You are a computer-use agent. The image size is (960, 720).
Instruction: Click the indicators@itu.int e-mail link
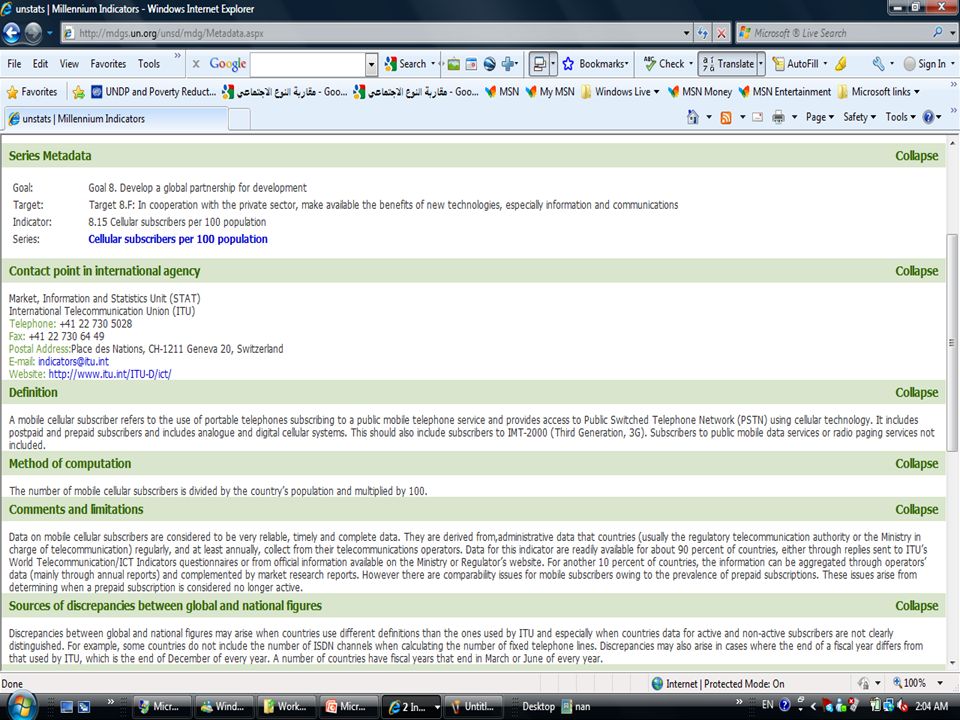(73, 362)
